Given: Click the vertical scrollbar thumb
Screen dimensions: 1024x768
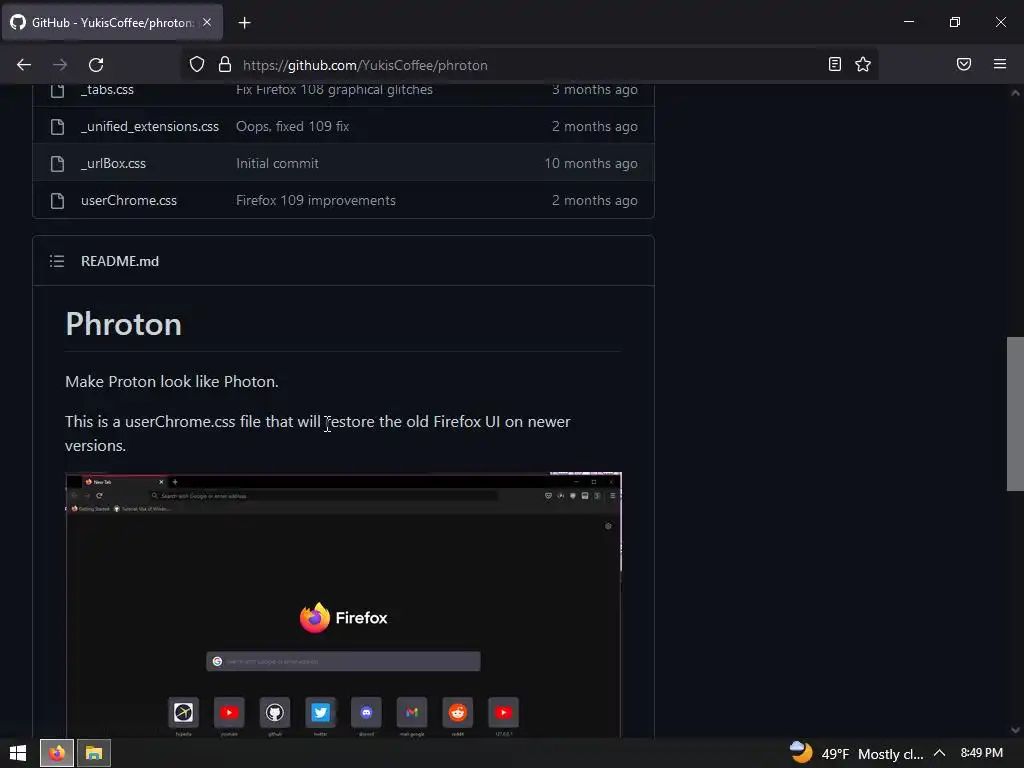Looking at the screenshot, I should (x=1015, y=413).
